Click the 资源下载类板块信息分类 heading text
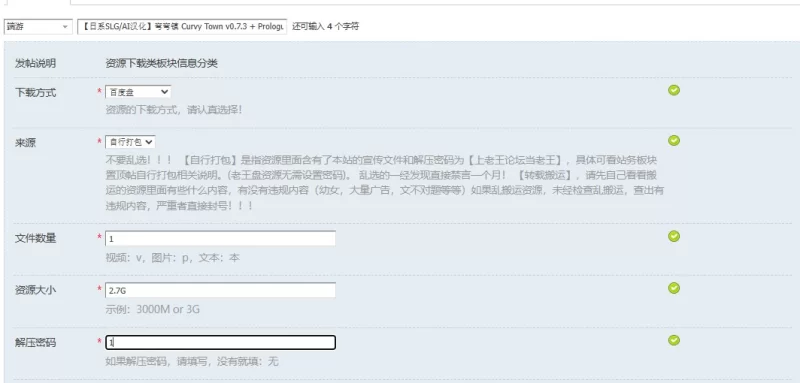Viewport: 800px width, 383px height. pyautogui.click(x=161, y=63)
